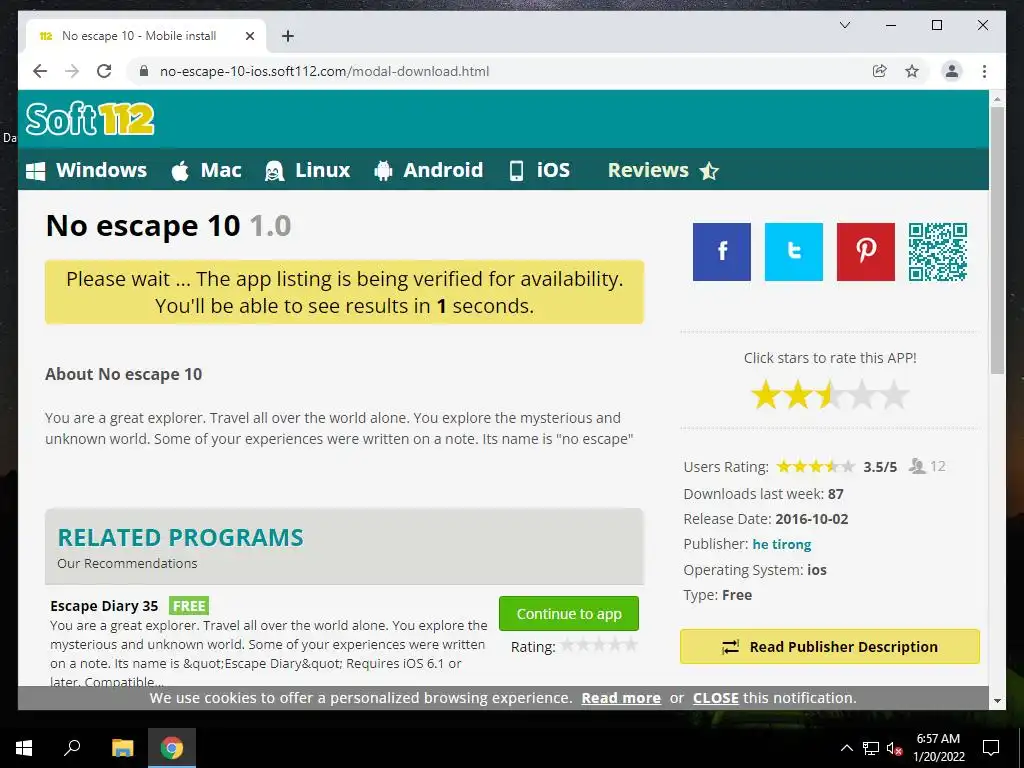
Task: Open the taskbar clock and date
Action: (x=938, y=748)
